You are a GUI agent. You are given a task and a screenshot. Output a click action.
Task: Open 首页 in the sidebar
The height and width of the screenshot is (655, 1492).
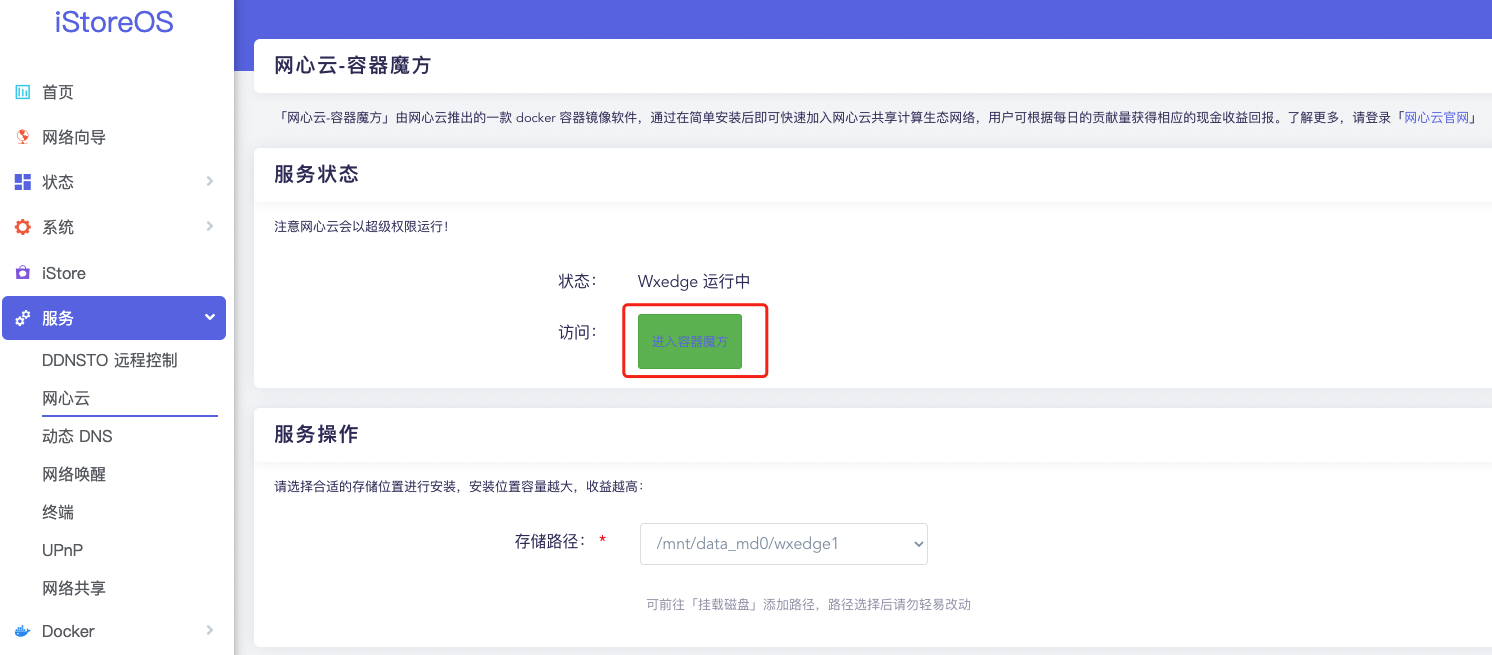58,92
